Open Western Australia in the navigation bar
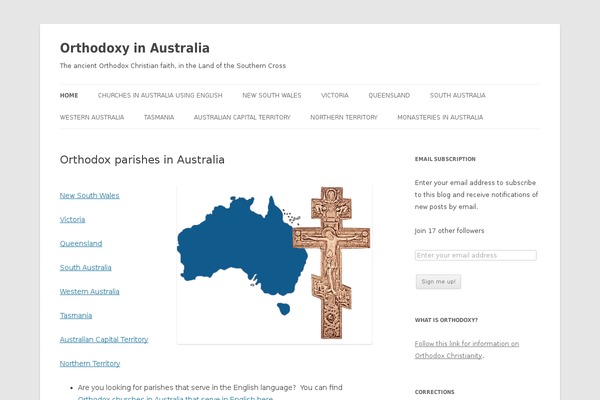This screenshot has height=400, width=600. coord(92,117)
